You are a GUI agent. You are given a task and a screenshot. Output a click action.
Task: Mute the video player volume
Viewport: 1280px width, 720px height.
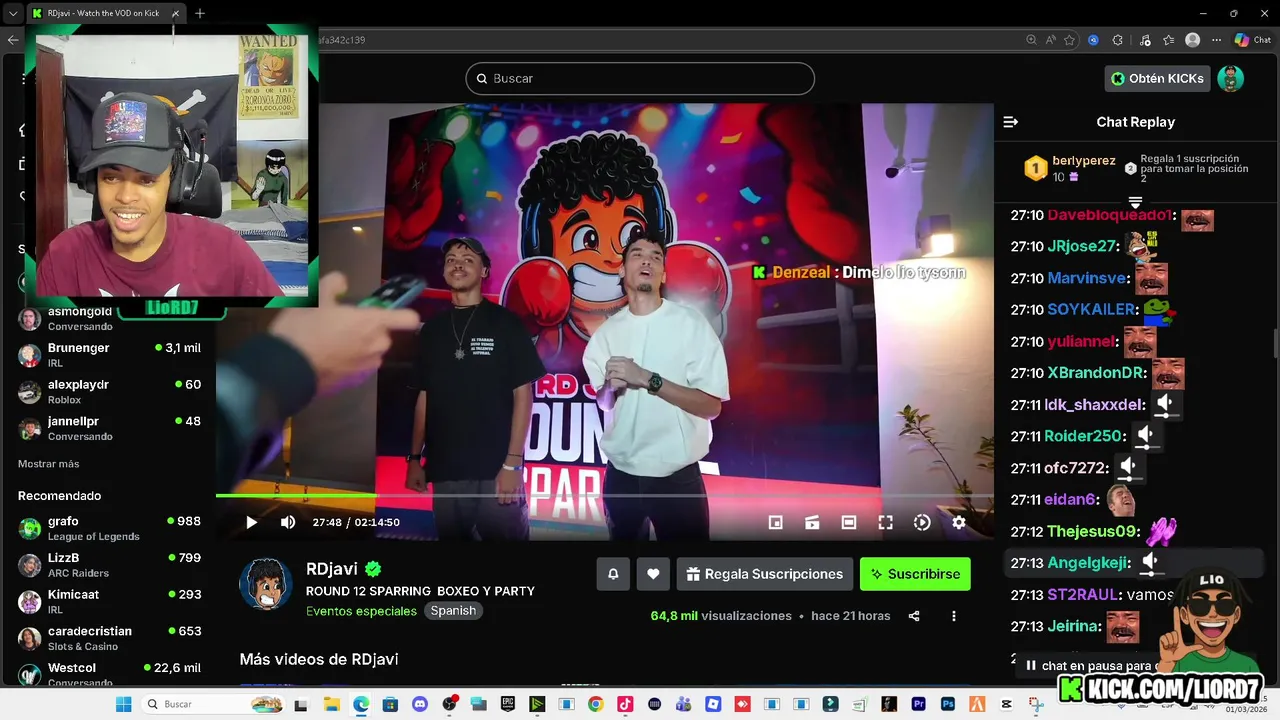pos(288,522)
